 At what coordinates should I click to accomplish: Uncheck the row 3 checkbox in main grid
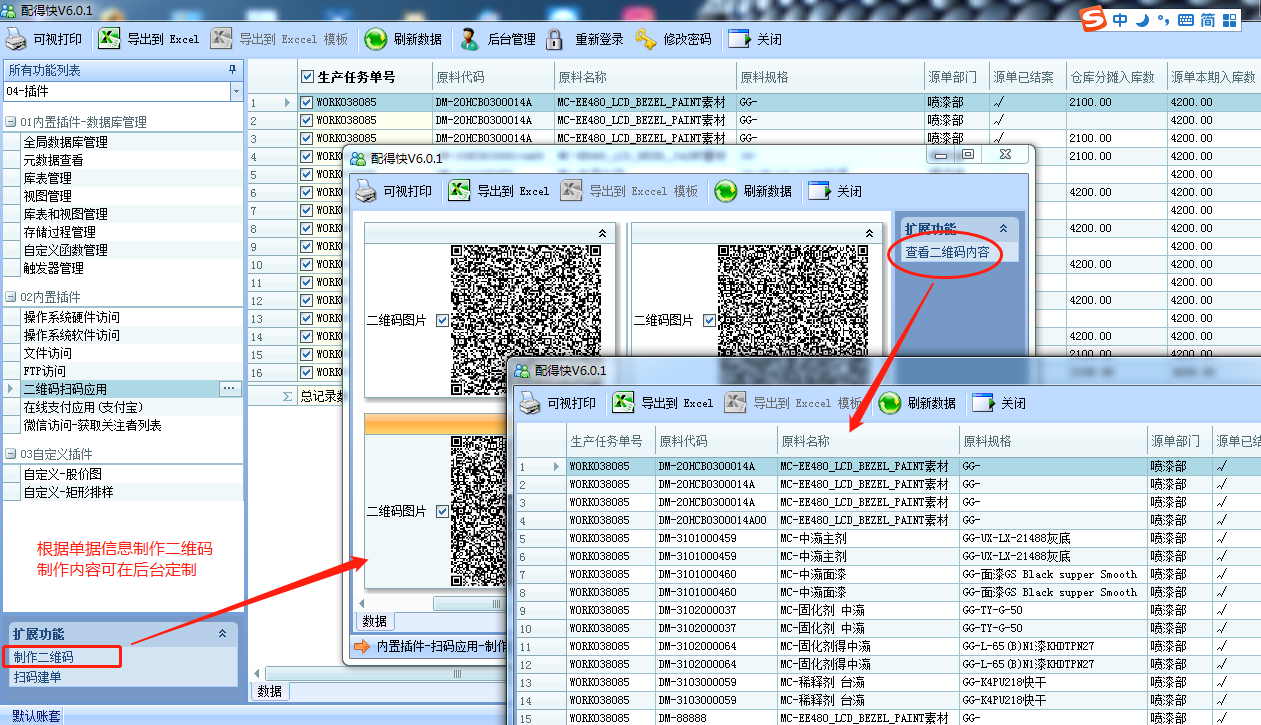(x=307, y=138)
